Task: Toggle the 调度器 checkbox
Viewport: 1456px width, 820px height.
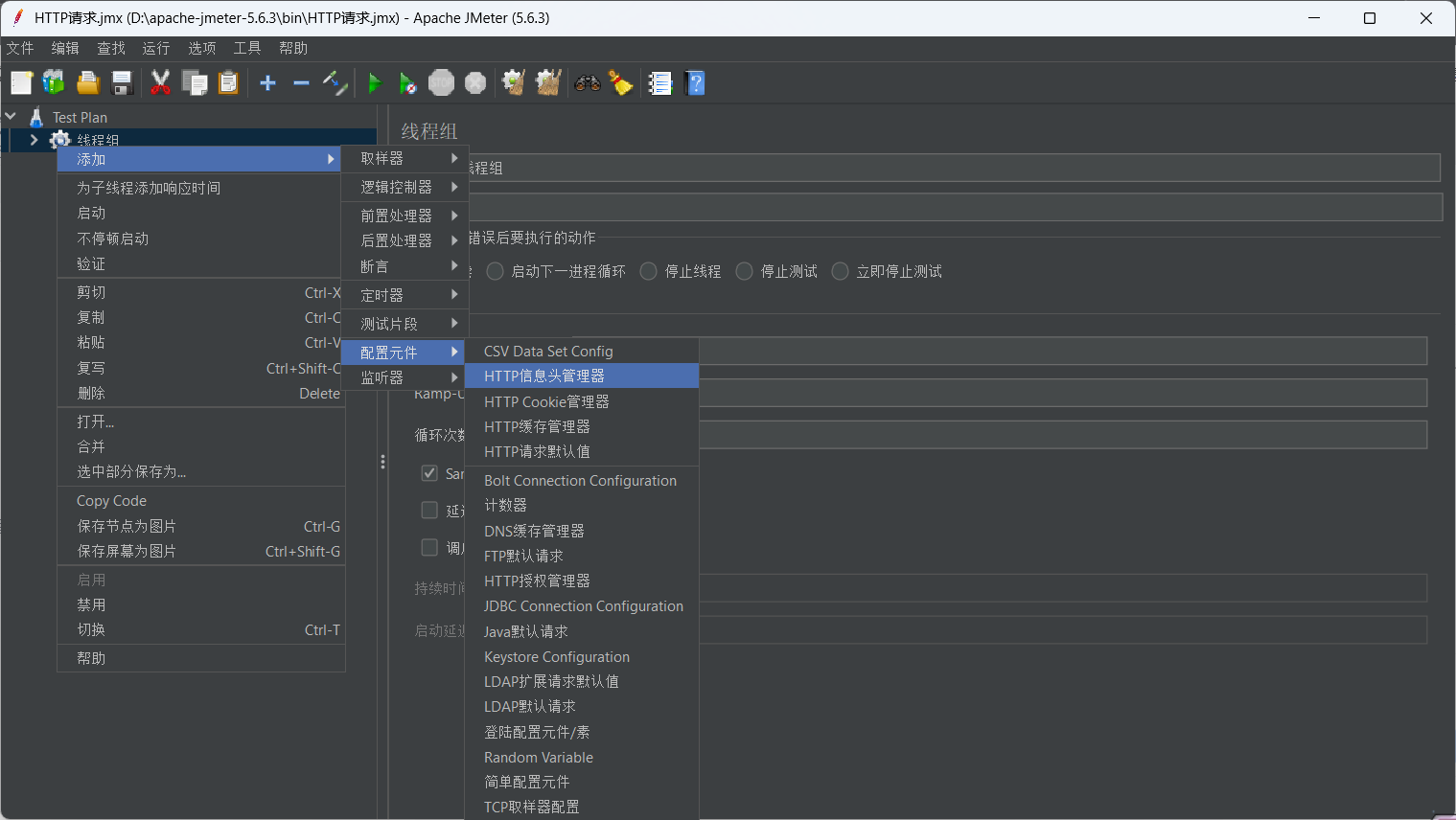Action: point(429,548)
